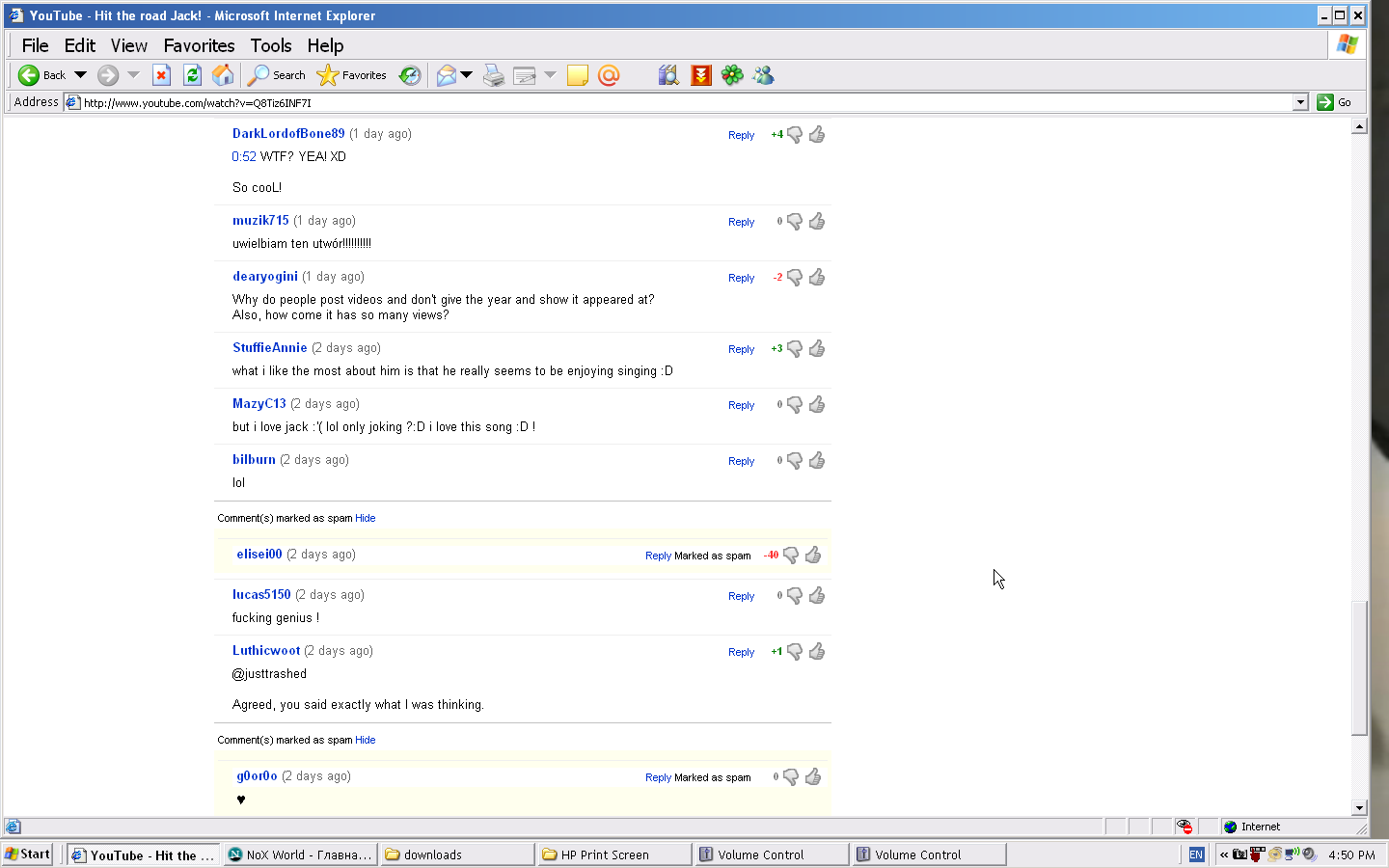The image size is (1389, 868).
Task: Open StuffieAnnie user profile link
Action: click(x=270, y=347)
